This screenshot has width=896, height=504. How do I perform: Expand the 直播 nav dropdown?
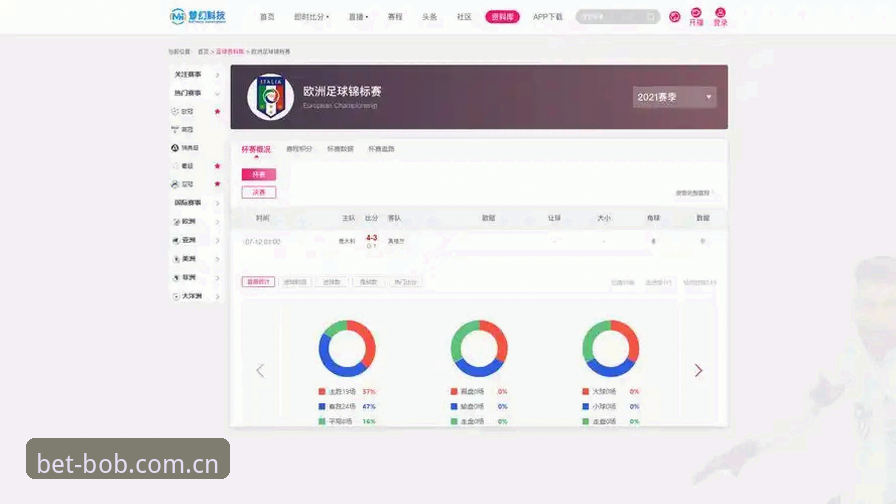coord(358,17)
